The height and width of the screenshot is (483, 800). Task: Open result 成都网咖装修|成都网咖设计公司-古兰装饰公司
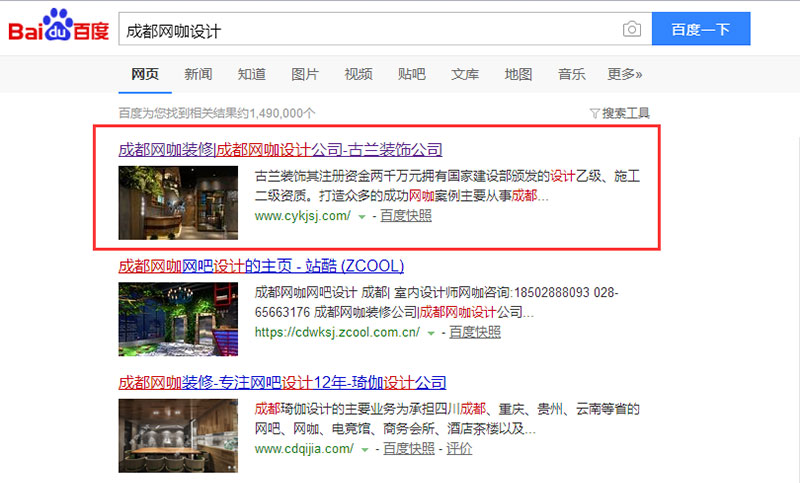click(280, 149)
